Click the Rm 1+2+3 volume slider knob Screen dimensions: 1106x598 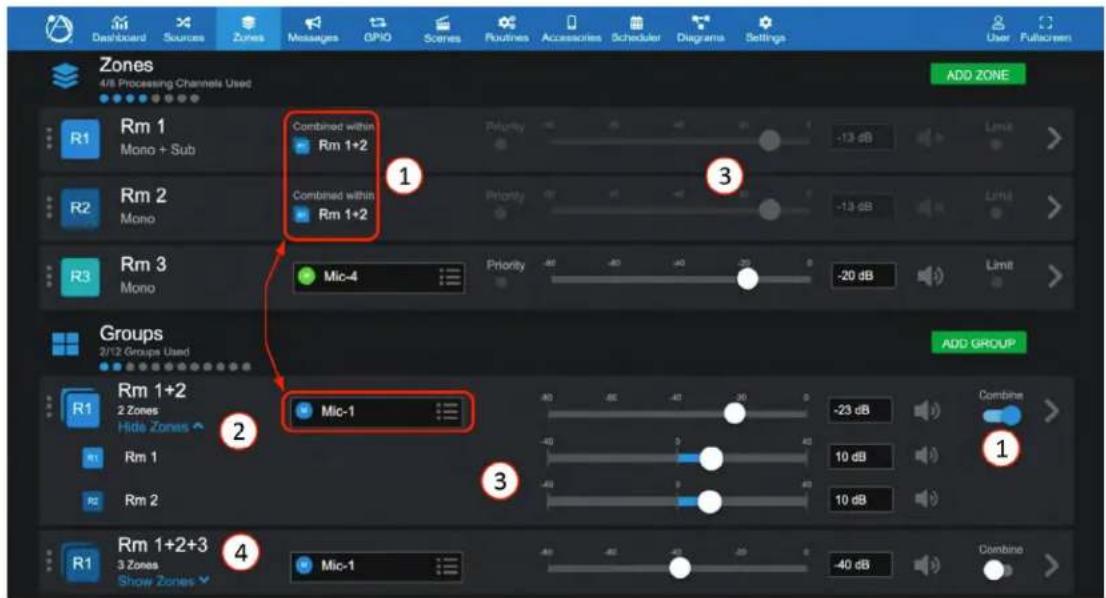pyautogui.click(x=680, y=568)
